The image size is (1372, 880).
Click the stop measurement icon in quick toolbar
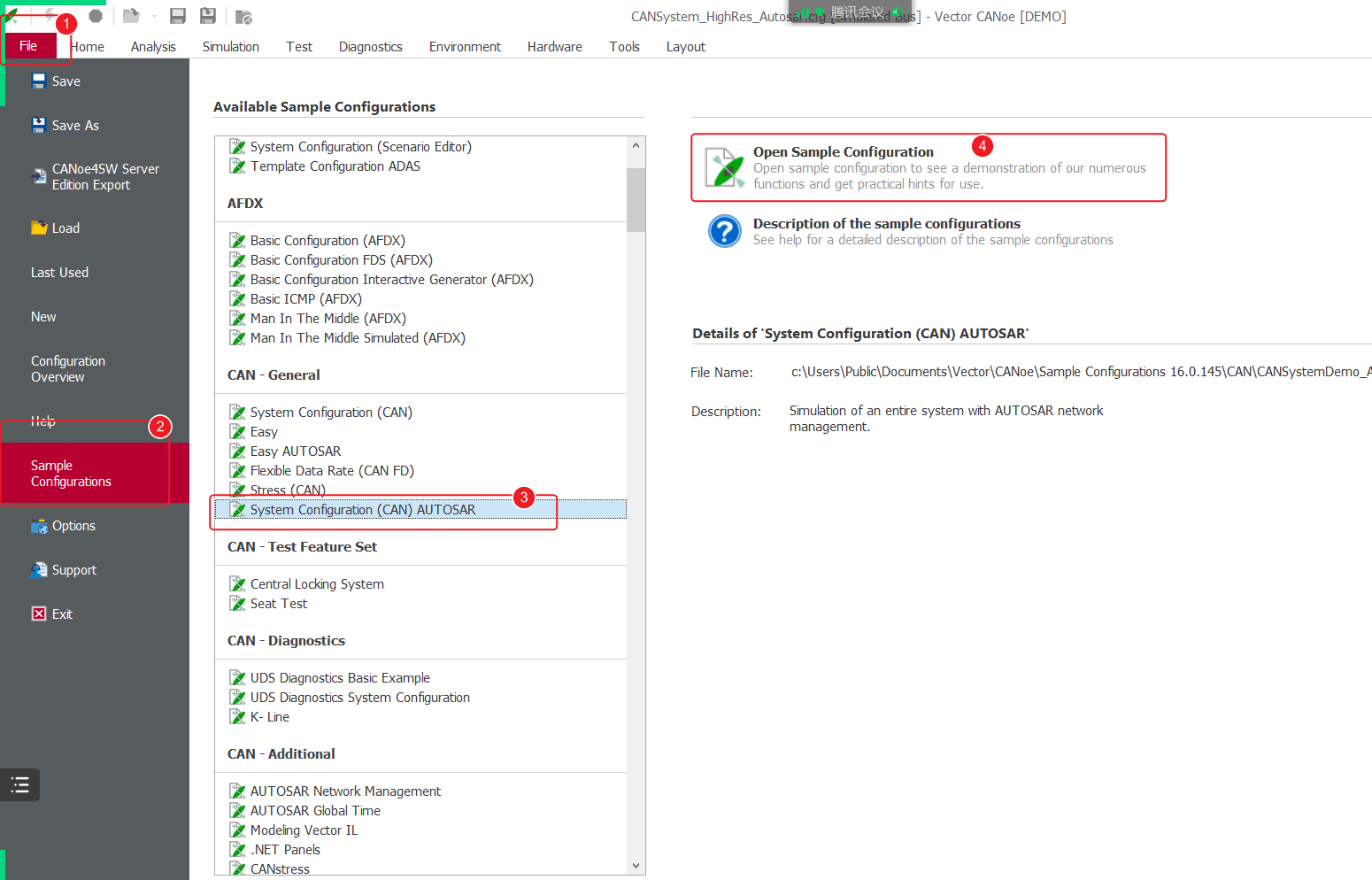96,16
